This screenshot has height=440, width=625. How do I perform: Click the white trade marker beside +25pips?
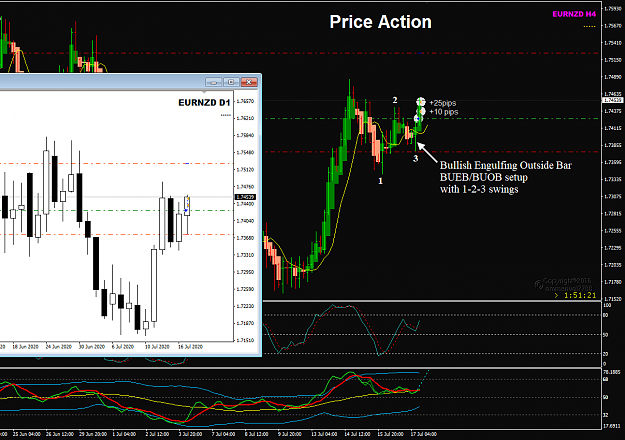coord(421,102)
